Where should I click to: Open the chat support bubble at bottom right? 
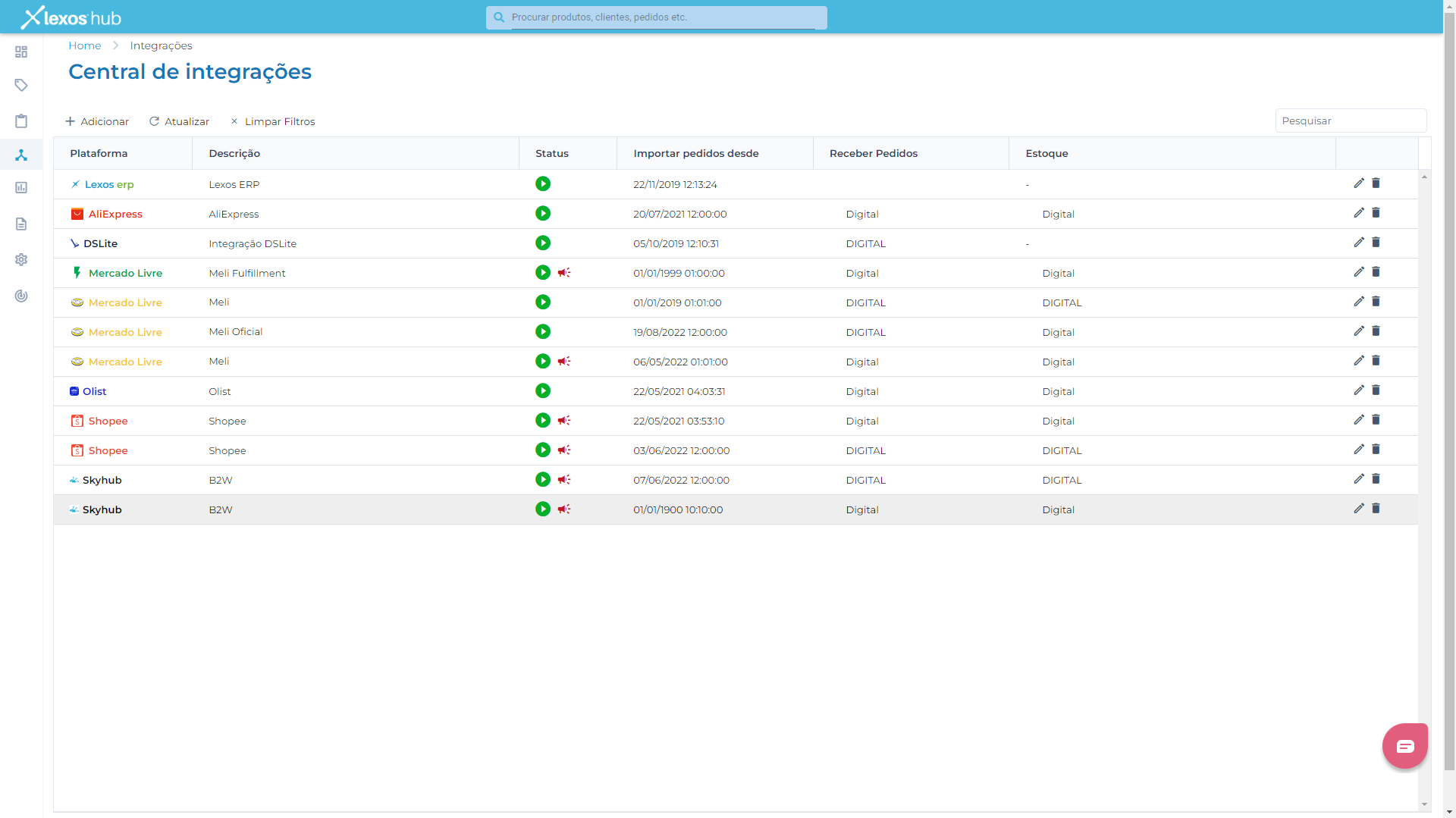tap(1404, 745)
